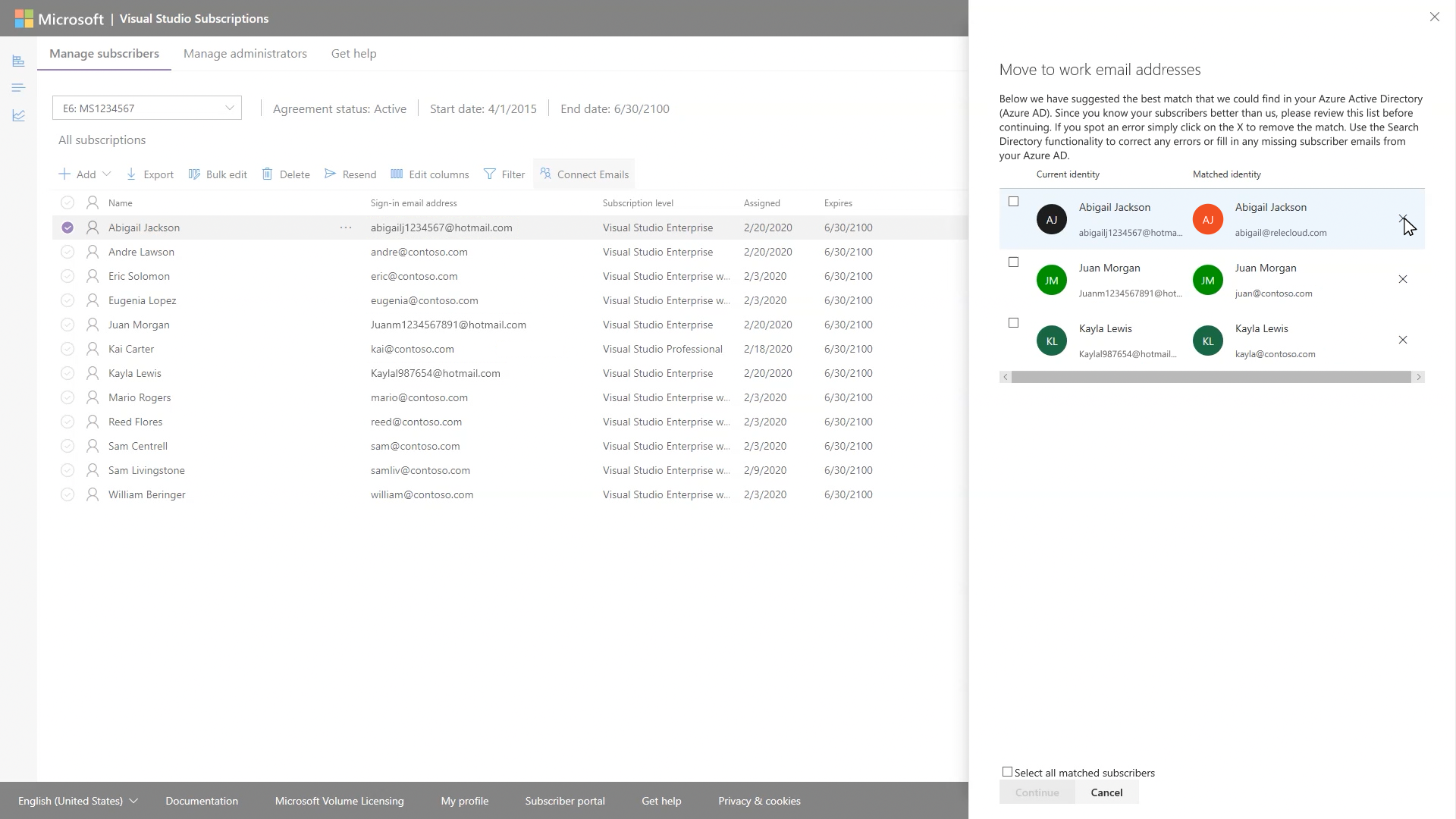
Task: Click the Bulk edit icon
Action: click(x=194, y=174)
